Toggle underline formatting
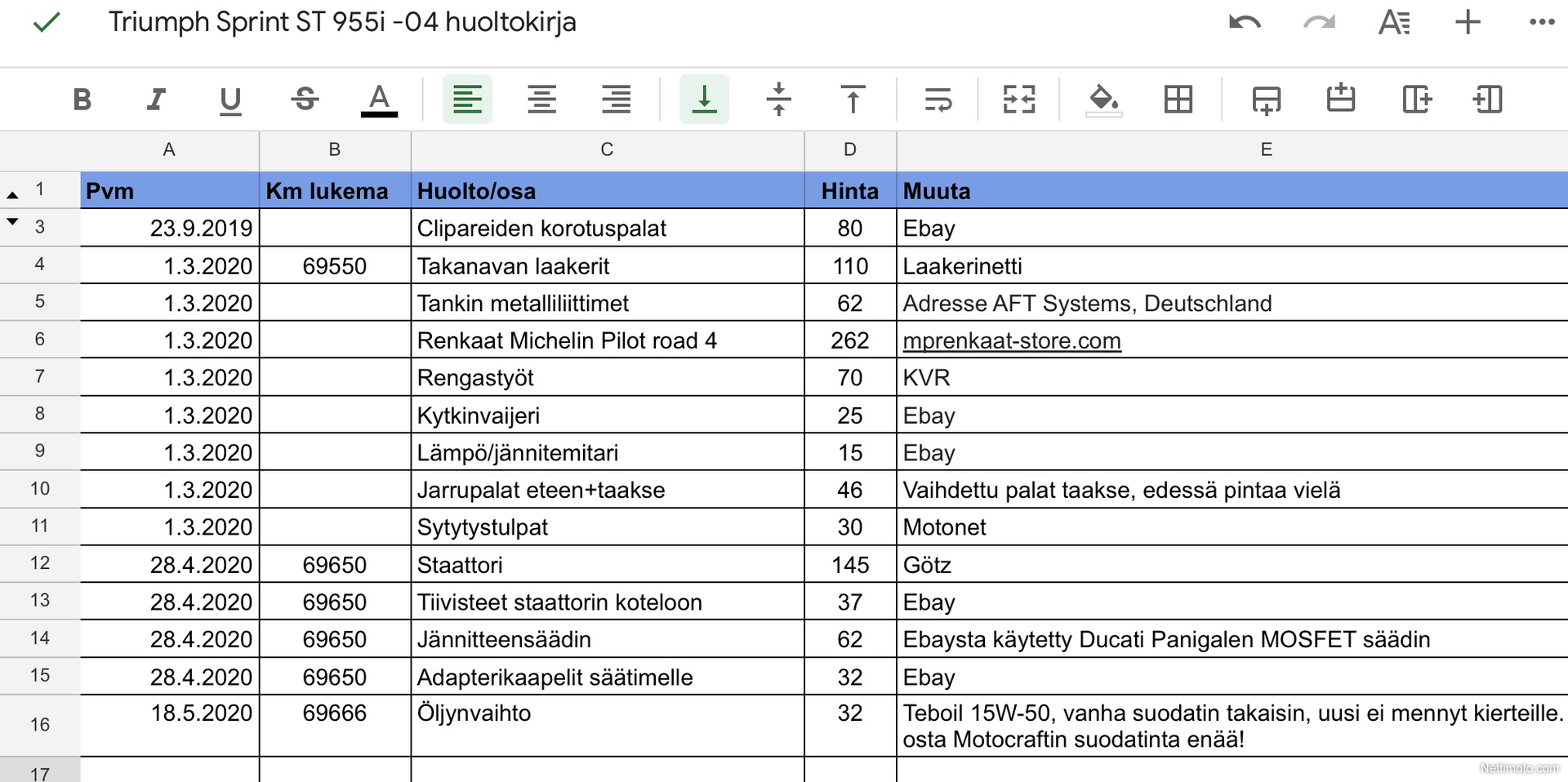This screenshot has height=782, width=1568. [230, 100]
